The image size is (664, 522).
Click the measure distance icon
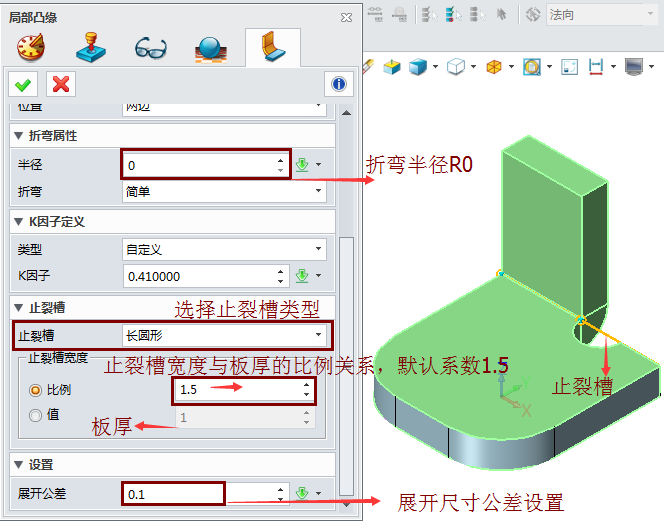click(x=596, y=67)
